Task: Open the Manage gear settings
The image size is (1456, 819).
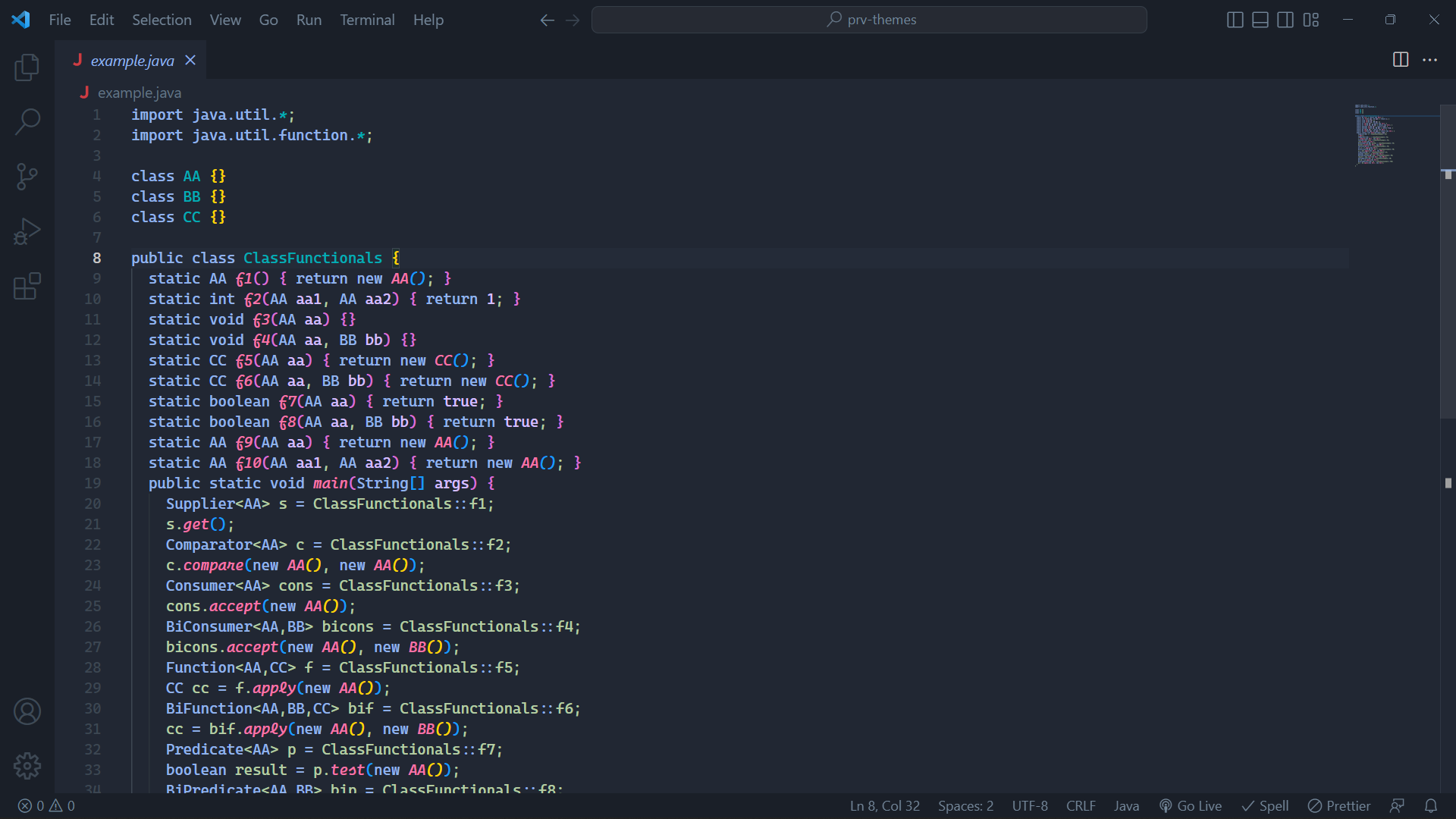Action: [x=27, y=766]
